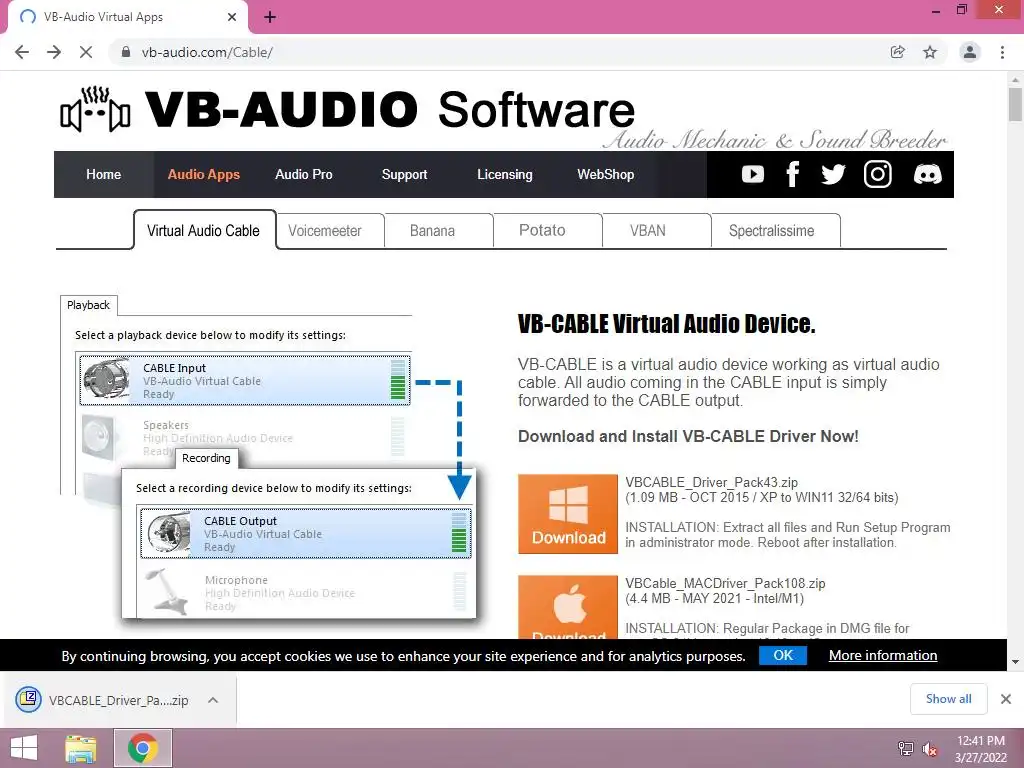1024x768 pixels.
Task: Open Chrome profile avatar
Action: pyautogui.click(x=970, y=52)
